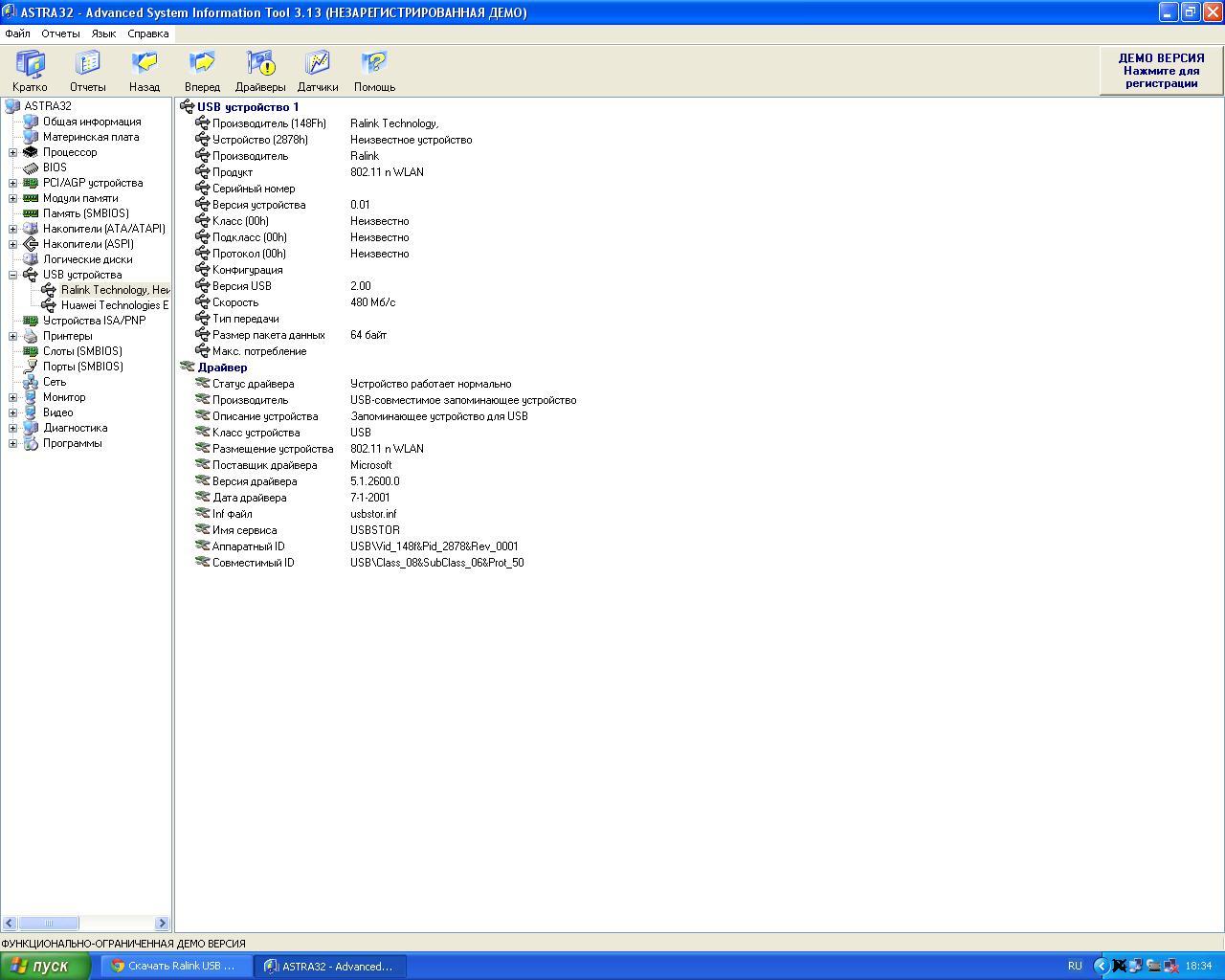Click the Имя сервиса value USBSTOR
1225x980 pixels.
[375, 530]
